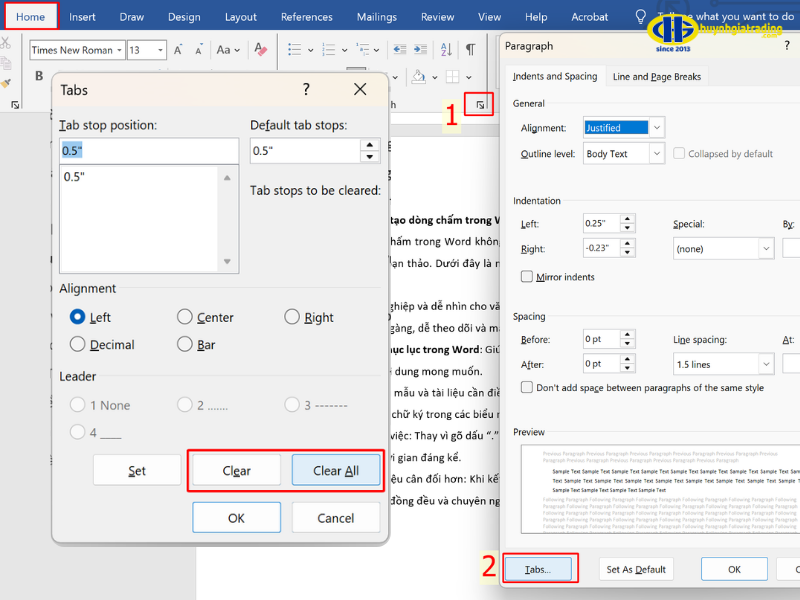Decrease the Left indentation value
800x600 pixels.
click(x=628, y=228)
